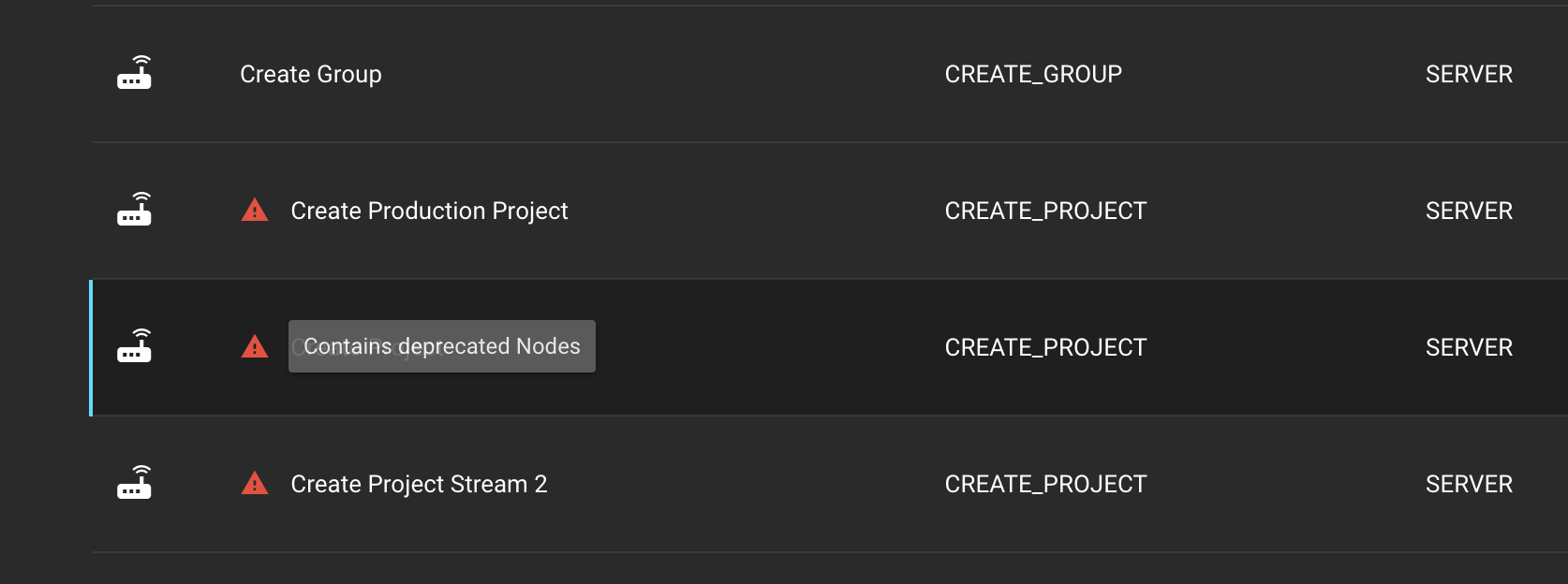The height and width of the screenshot is (584, 1568).
Task: Click the blue selection bar on highlighted row
Action: [x=91, y=347]
